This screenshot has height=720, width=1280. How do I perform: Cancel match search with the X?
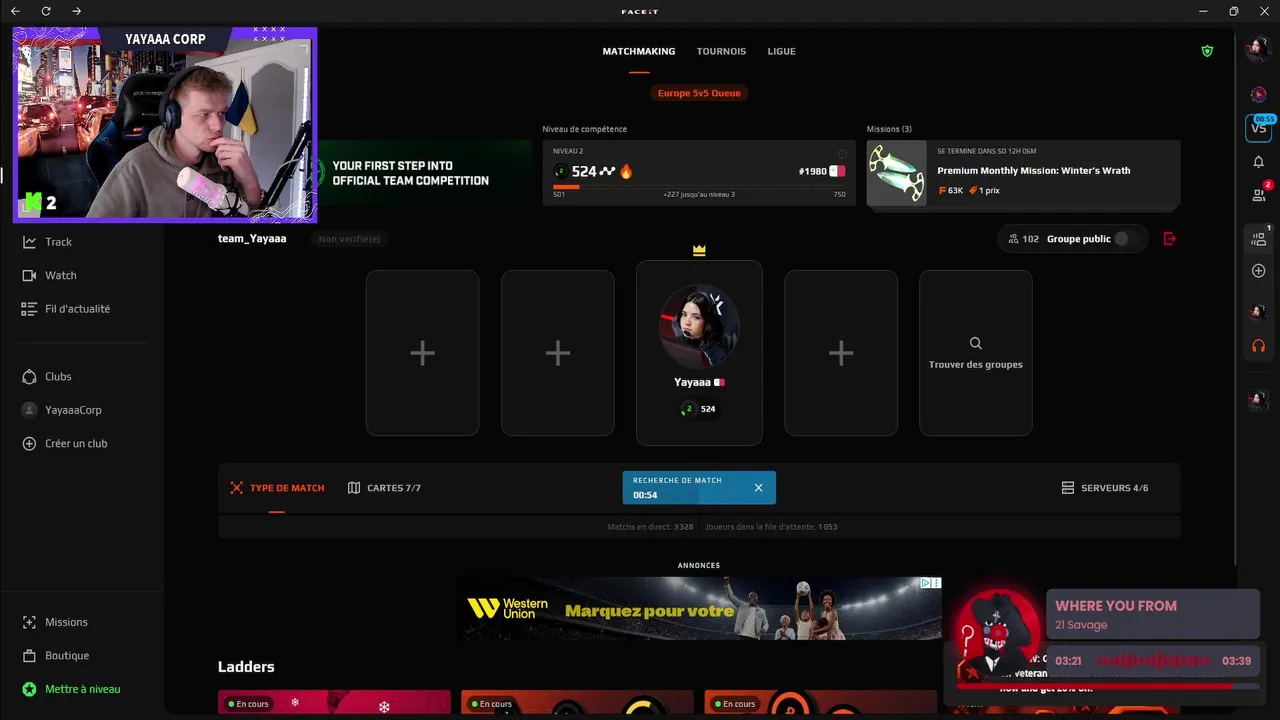point(758,488)
